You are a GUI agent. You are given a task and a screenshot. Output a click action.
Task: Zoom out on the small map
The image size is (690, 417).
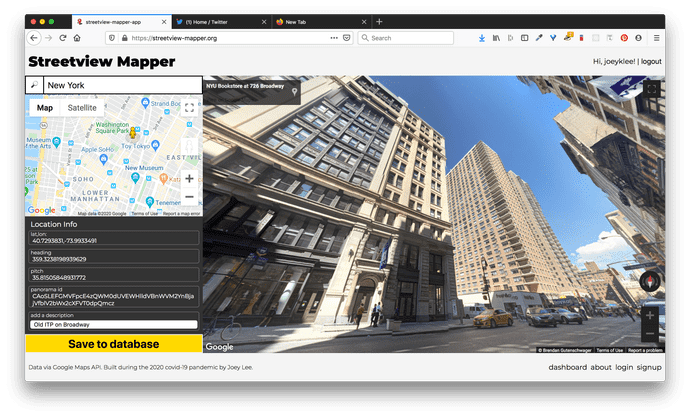tap(189, 197)
